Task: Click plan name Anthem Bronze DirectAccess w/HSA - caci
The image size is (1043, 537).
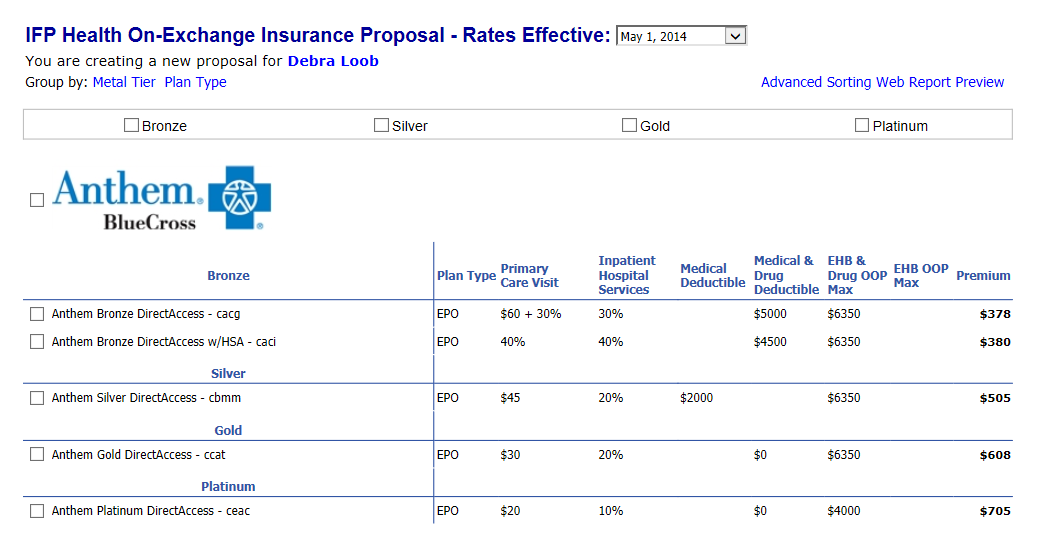Action: [164, 342]
